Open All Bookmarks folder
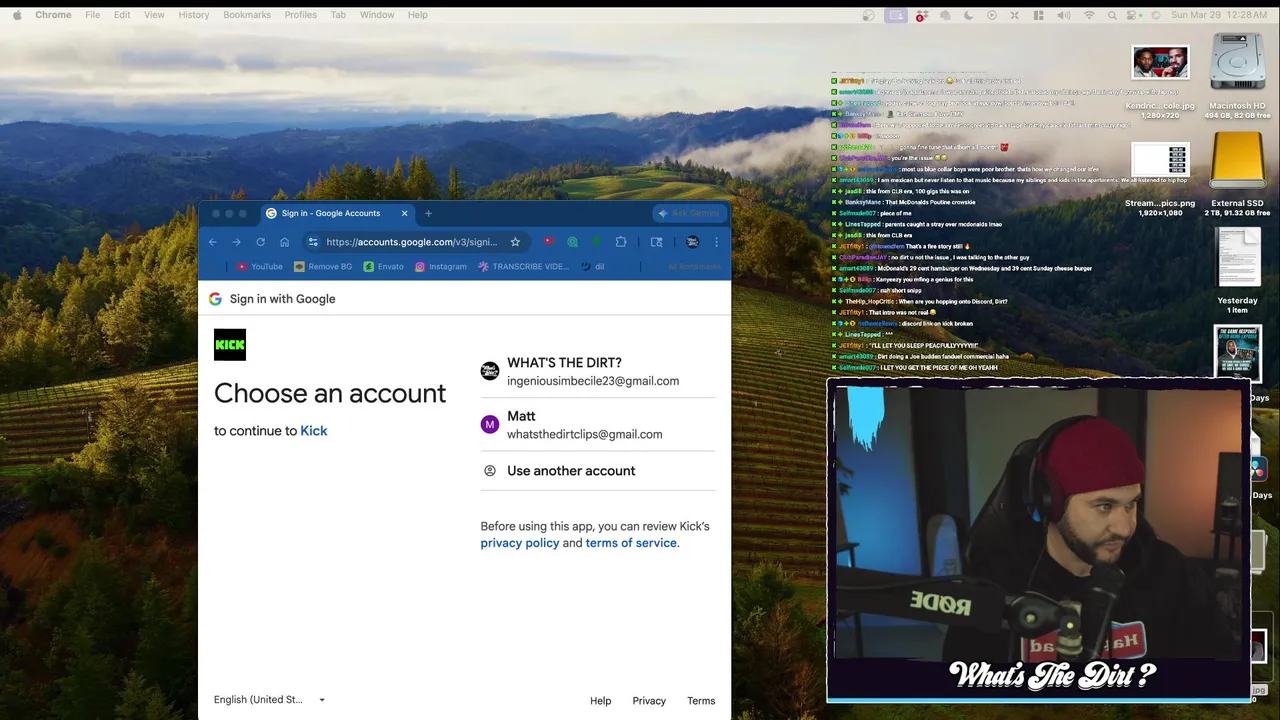1280x720 pixels. tap(694, 267)
